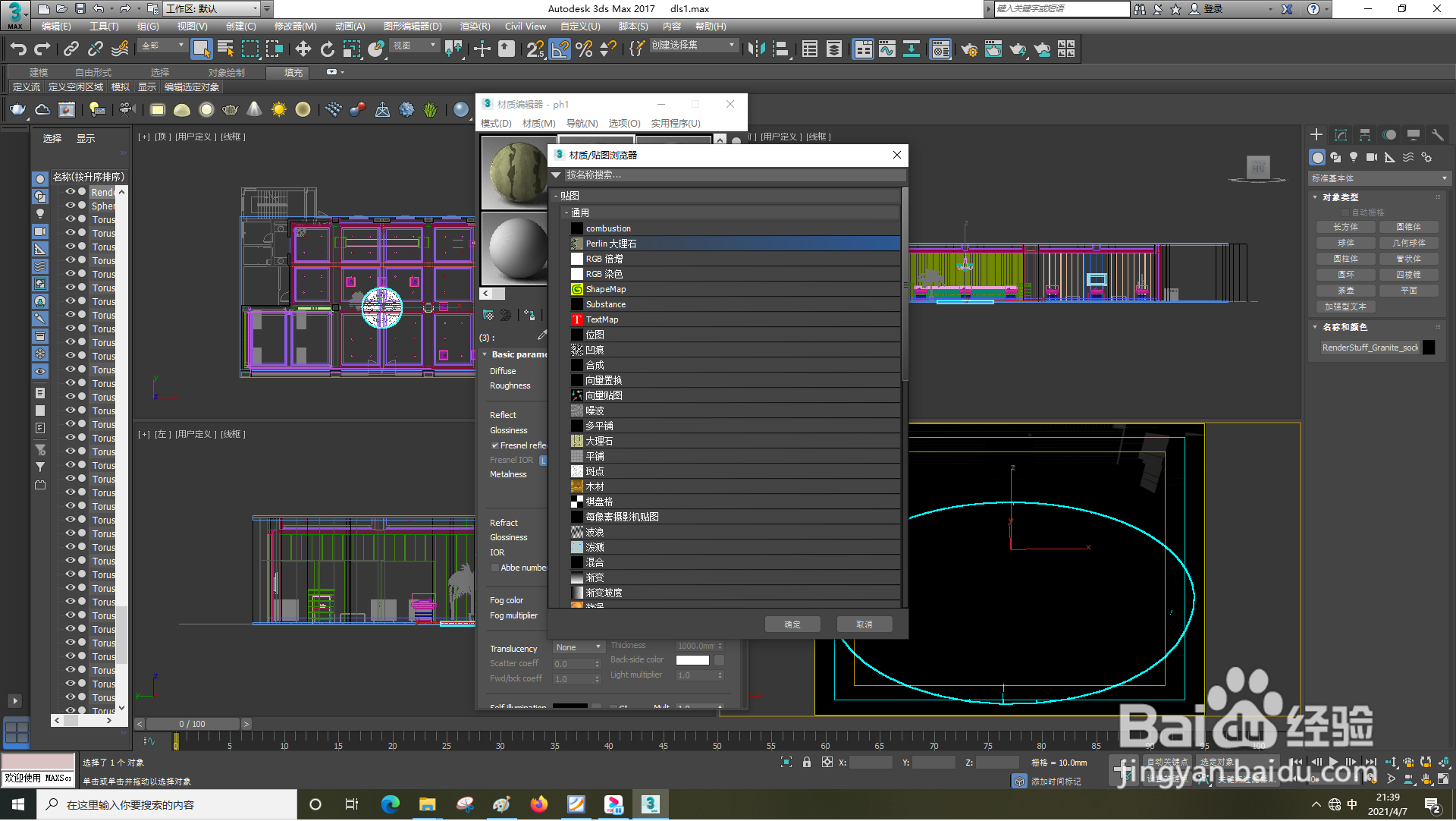Click the Mirror tool icon

pos(755,50)
